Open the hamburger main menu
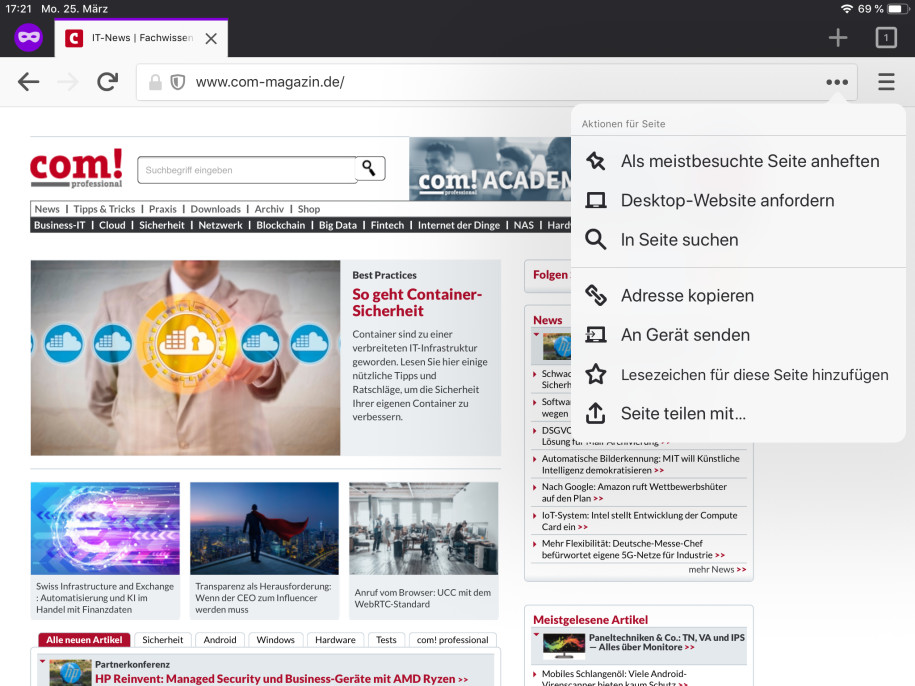The width and height of the screenshot is (915, 686). tap(886, 82)
